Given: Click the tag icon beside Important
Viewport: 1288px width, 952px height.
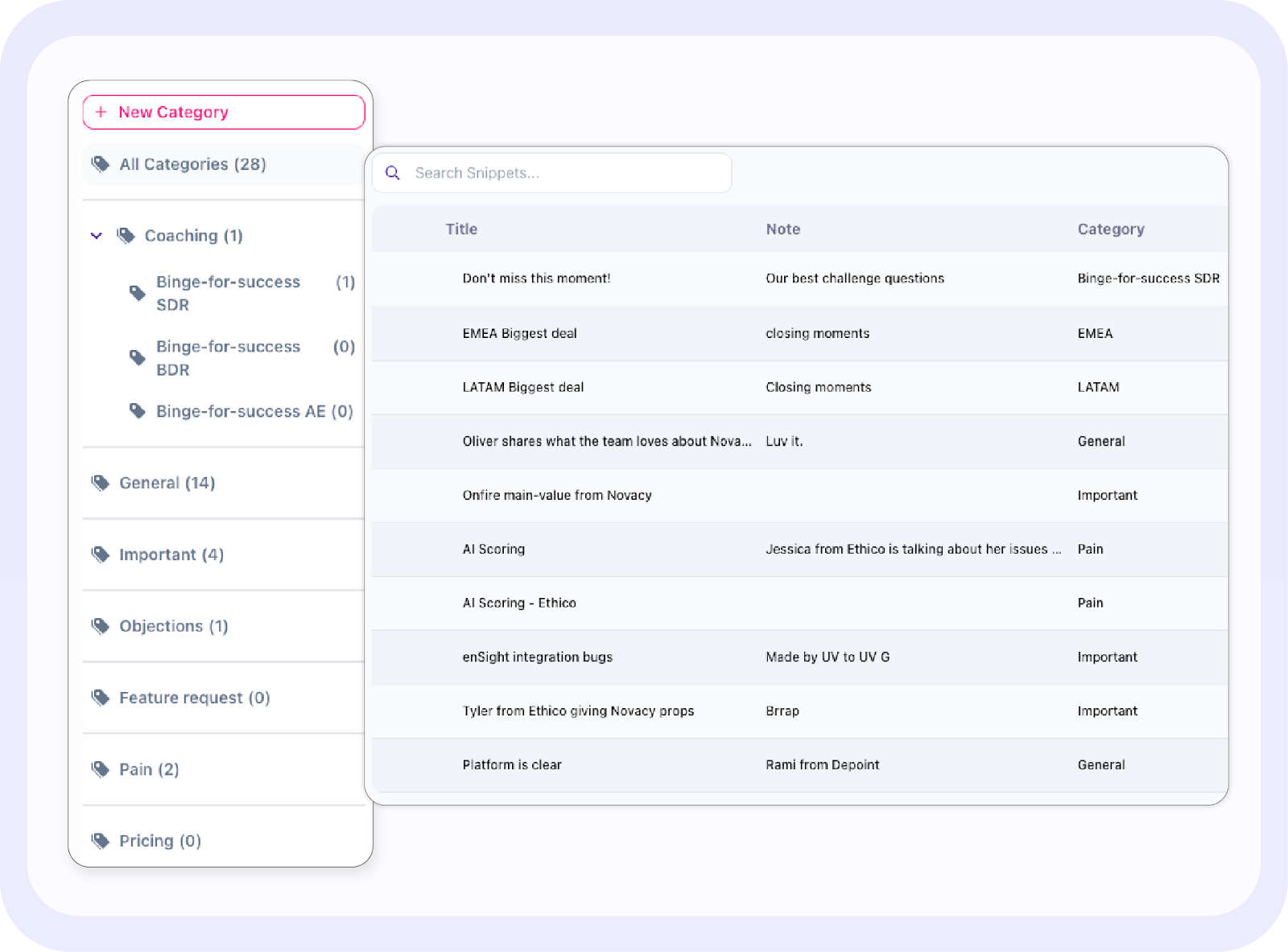Looking at the screenshot, I should (101, 554).
